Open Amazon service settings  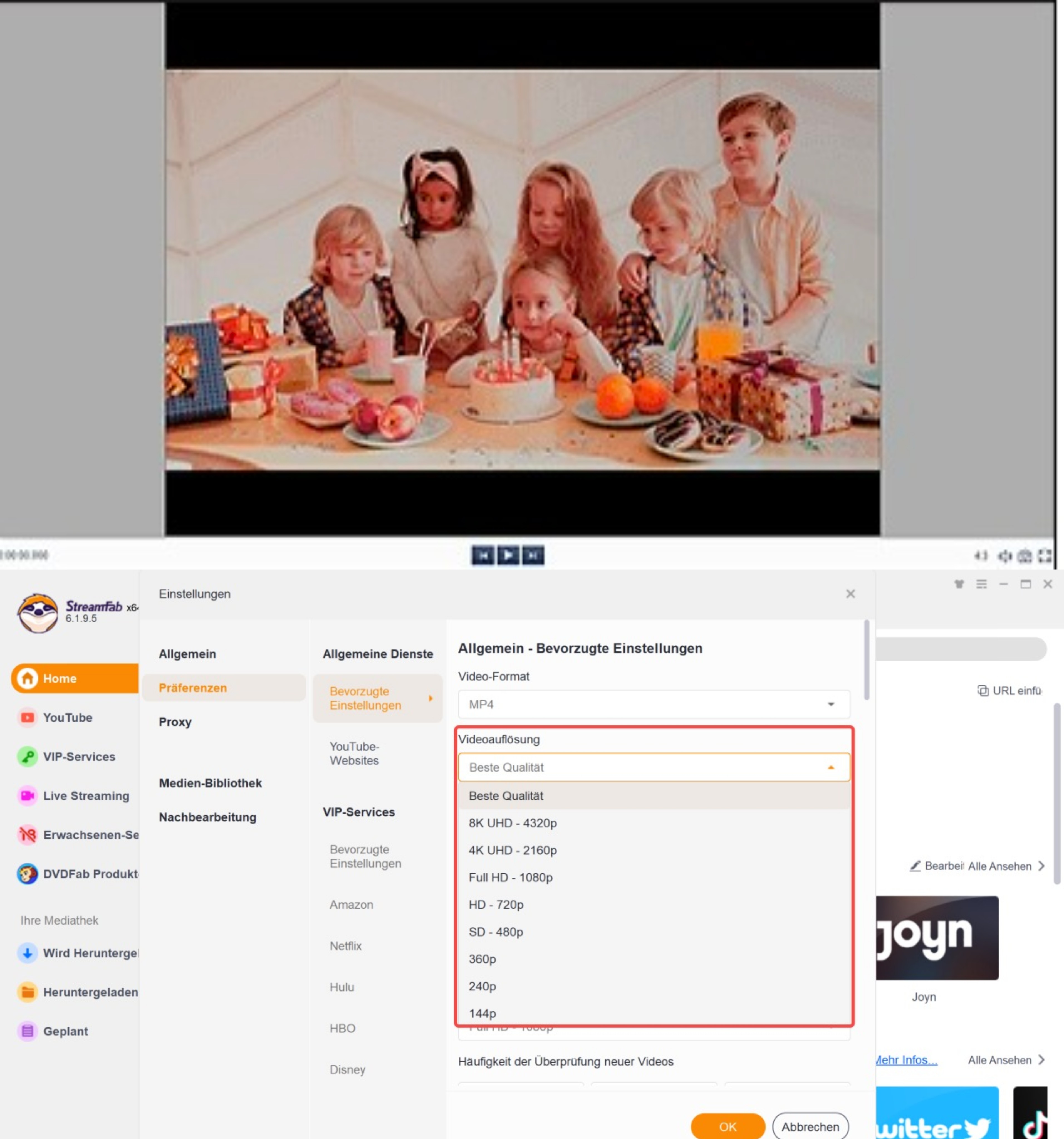(351, 905)
